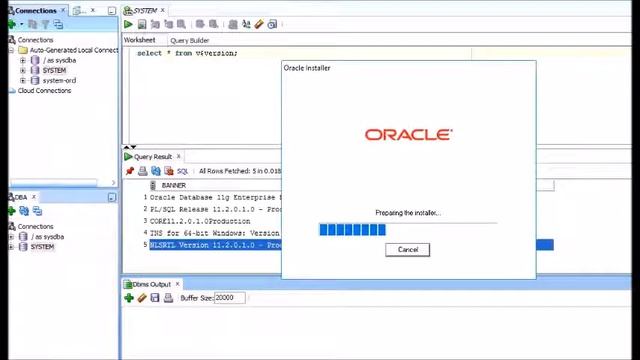Click the Save floppy icon in Dbms Output
The image size is (640, 360).
tap(155, 298)
